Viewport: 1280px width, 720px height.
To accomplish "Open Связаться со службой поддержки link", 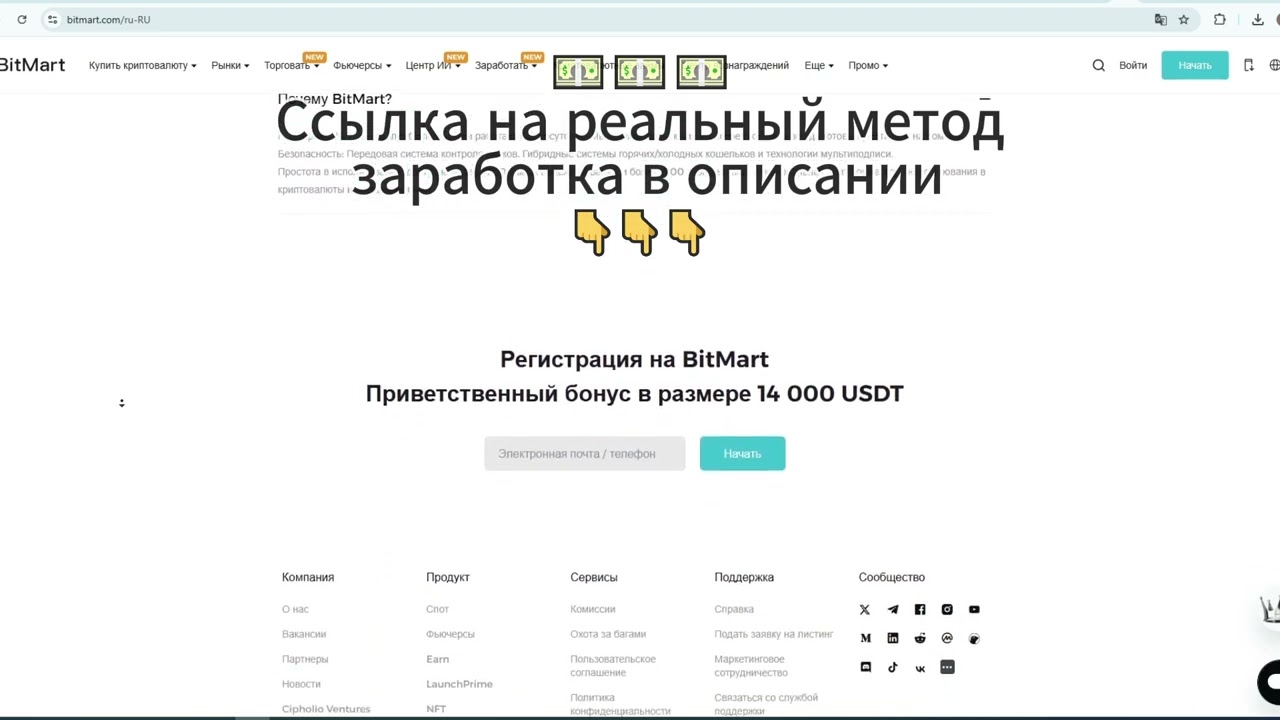I will click(766, 704).
